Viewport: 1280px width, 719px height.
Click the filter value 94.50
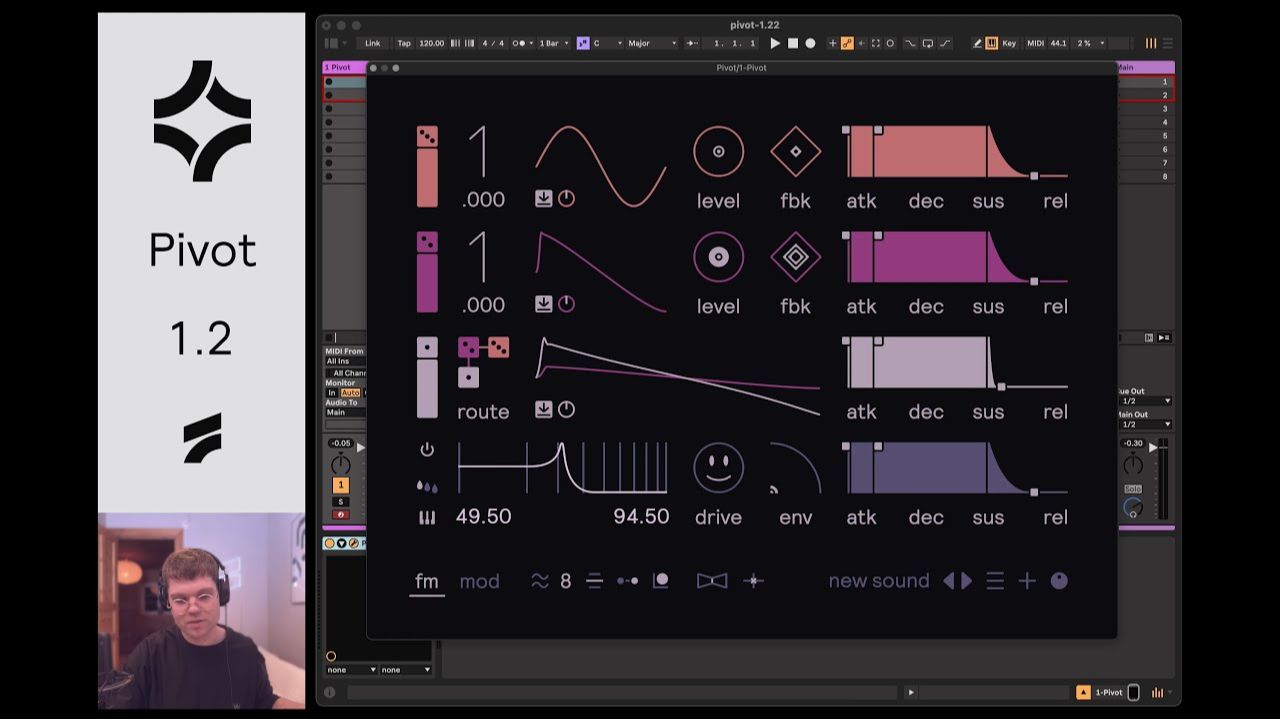point(641,517)
